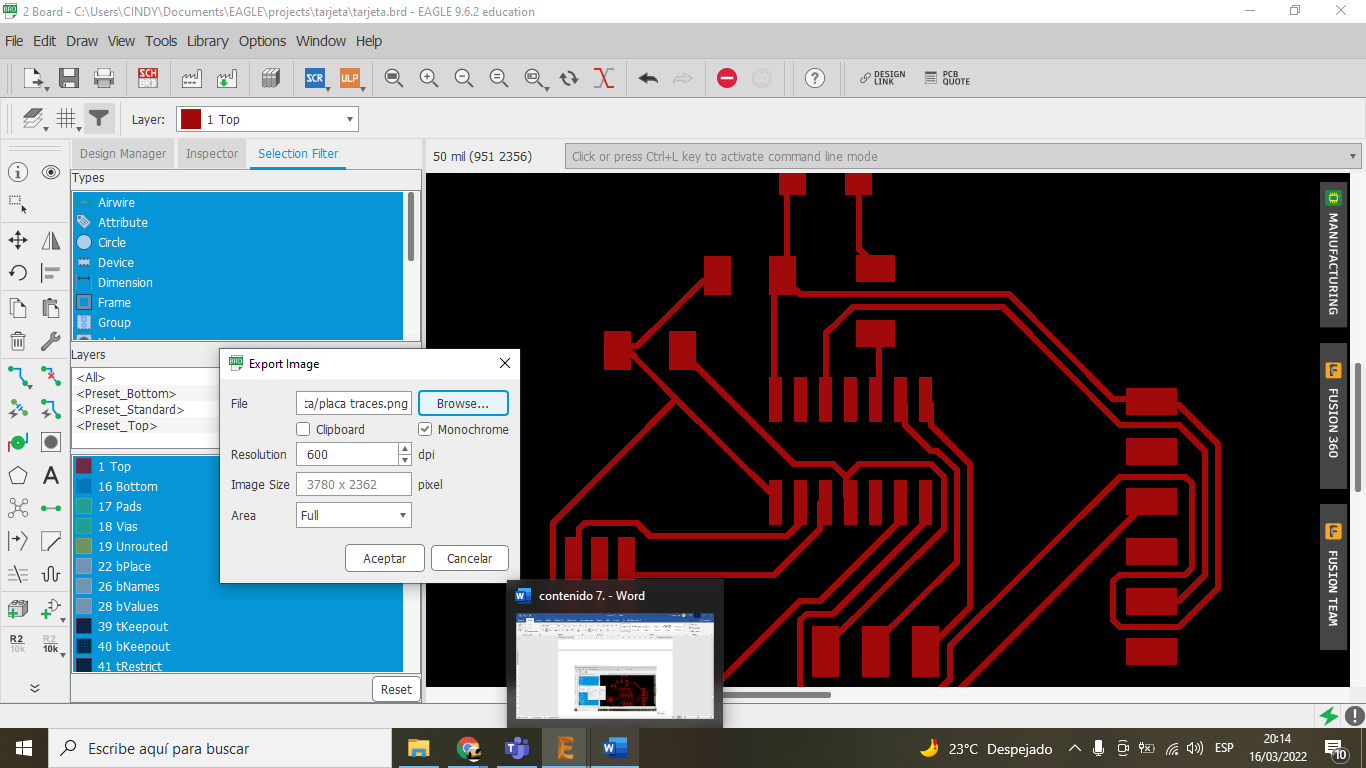Click the Word window preview thumbnail

(614, 665)
